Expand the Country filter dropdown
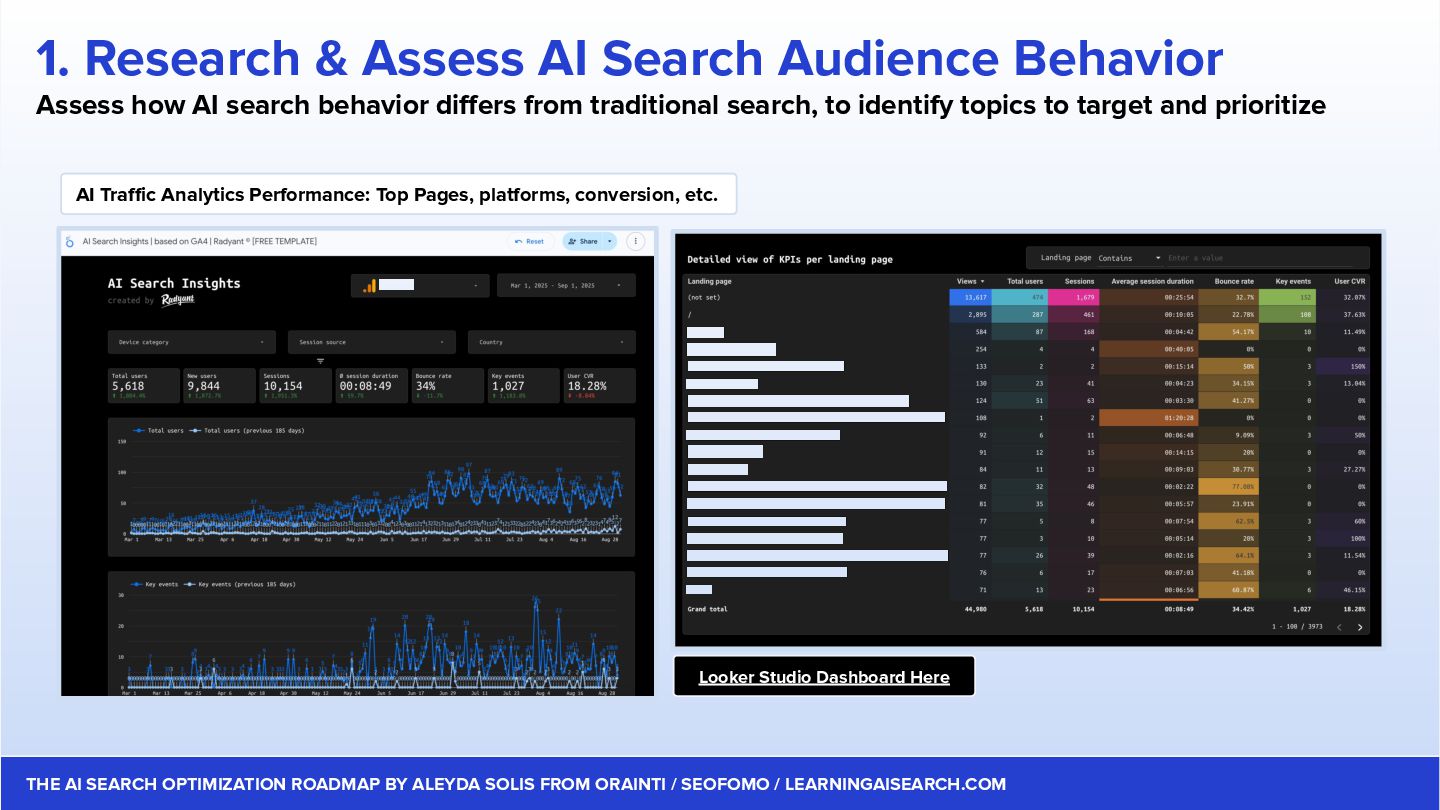Image resolution: width=1440 pixels, height=810 pixels. (x=551, y=342)
